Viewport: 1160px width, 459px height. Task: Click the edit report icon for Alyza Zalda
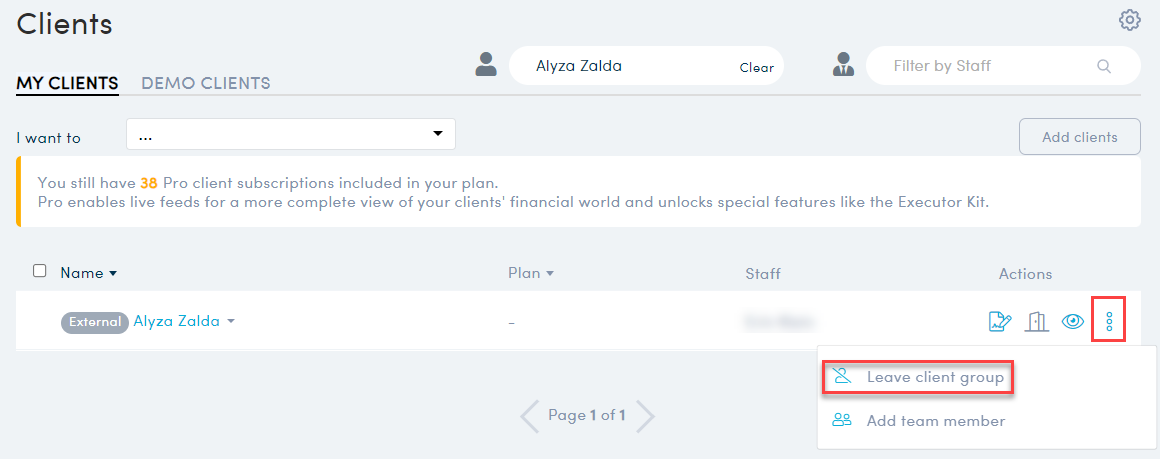coord(1000,321)
